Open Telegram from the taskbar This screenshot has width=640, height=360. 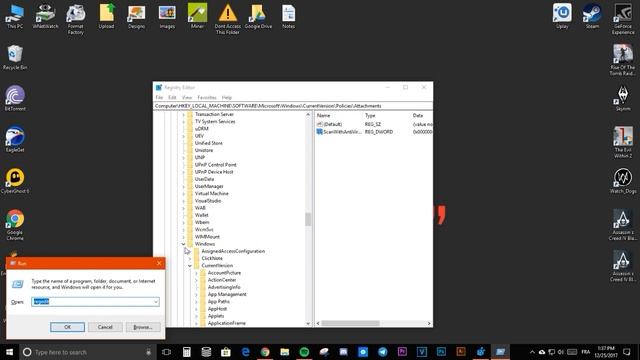(x=382, y=352)
